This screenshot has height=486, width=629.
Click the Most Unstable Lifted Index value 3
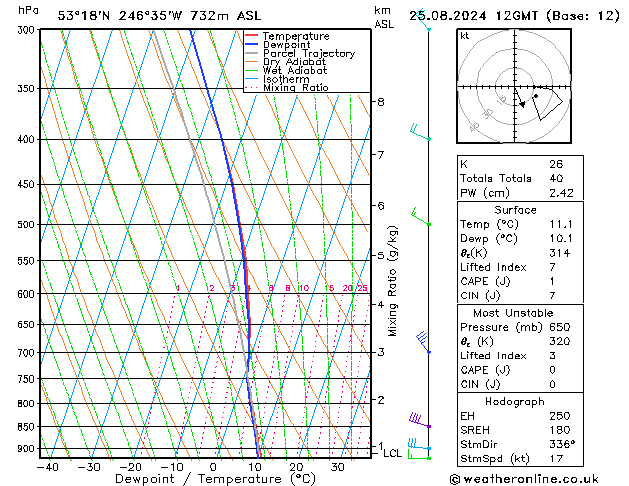click(552, 356)
